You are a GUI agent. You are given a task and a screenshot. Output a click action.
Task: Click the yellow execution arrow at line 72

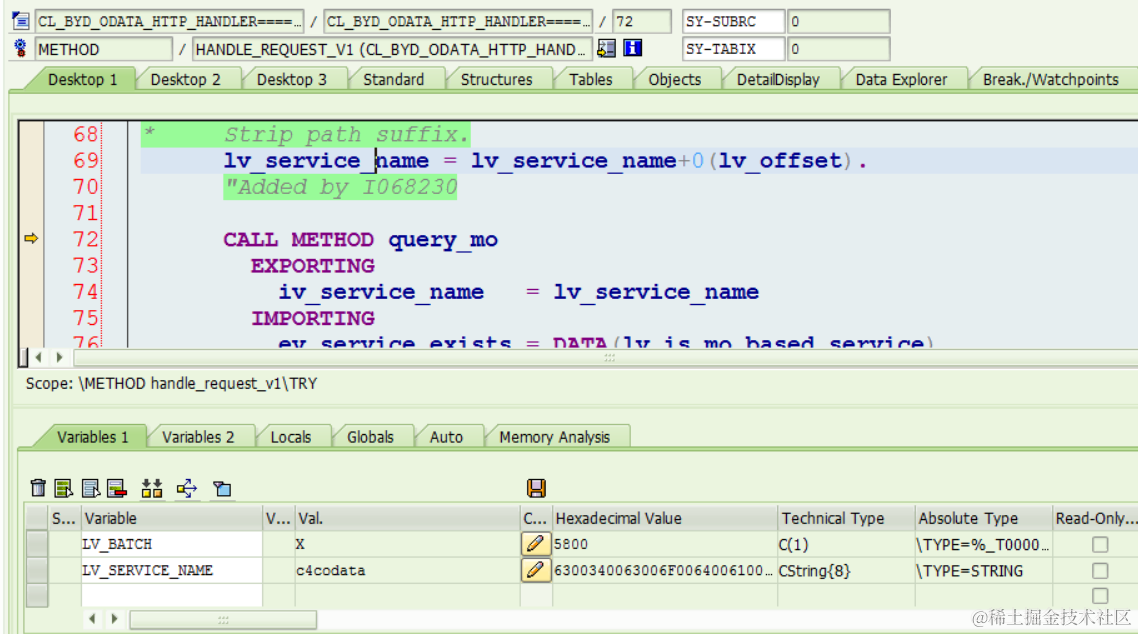30,238
